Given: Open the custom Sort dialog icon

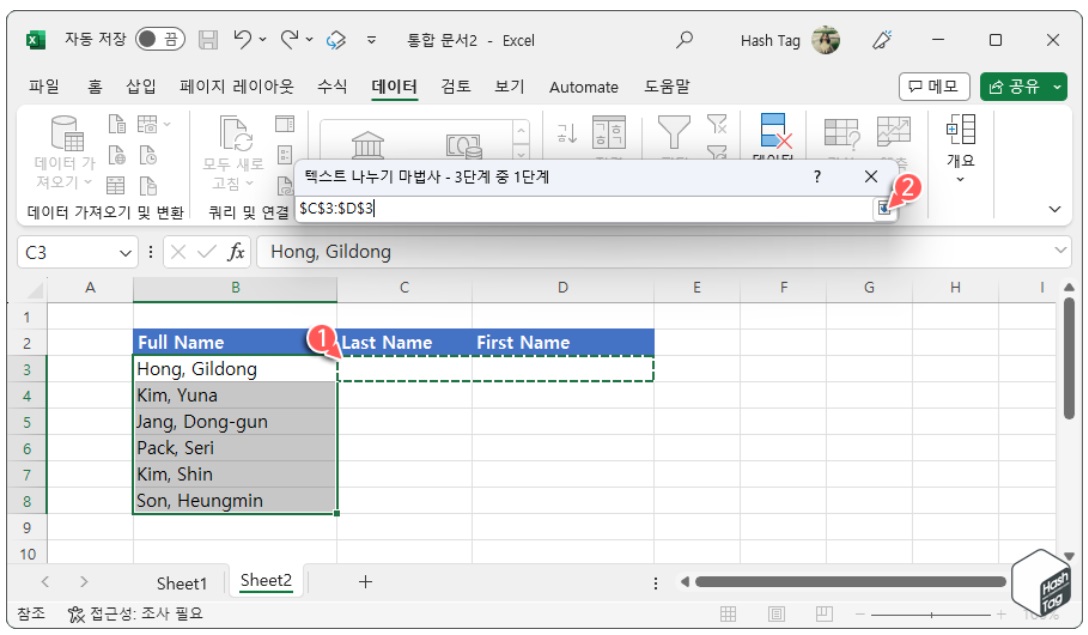Looking at the screenshot, I should click(x=609, y=132).
